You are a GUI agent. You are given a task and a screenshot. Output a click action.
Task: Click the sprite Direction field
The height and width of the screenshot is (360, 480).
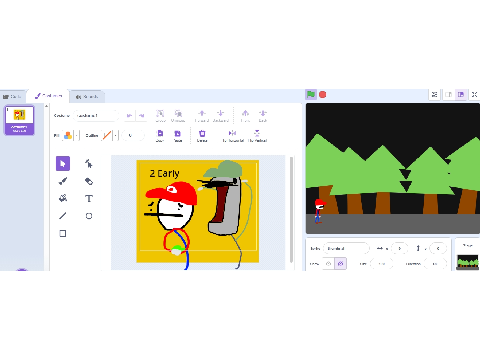coord(435,264)
